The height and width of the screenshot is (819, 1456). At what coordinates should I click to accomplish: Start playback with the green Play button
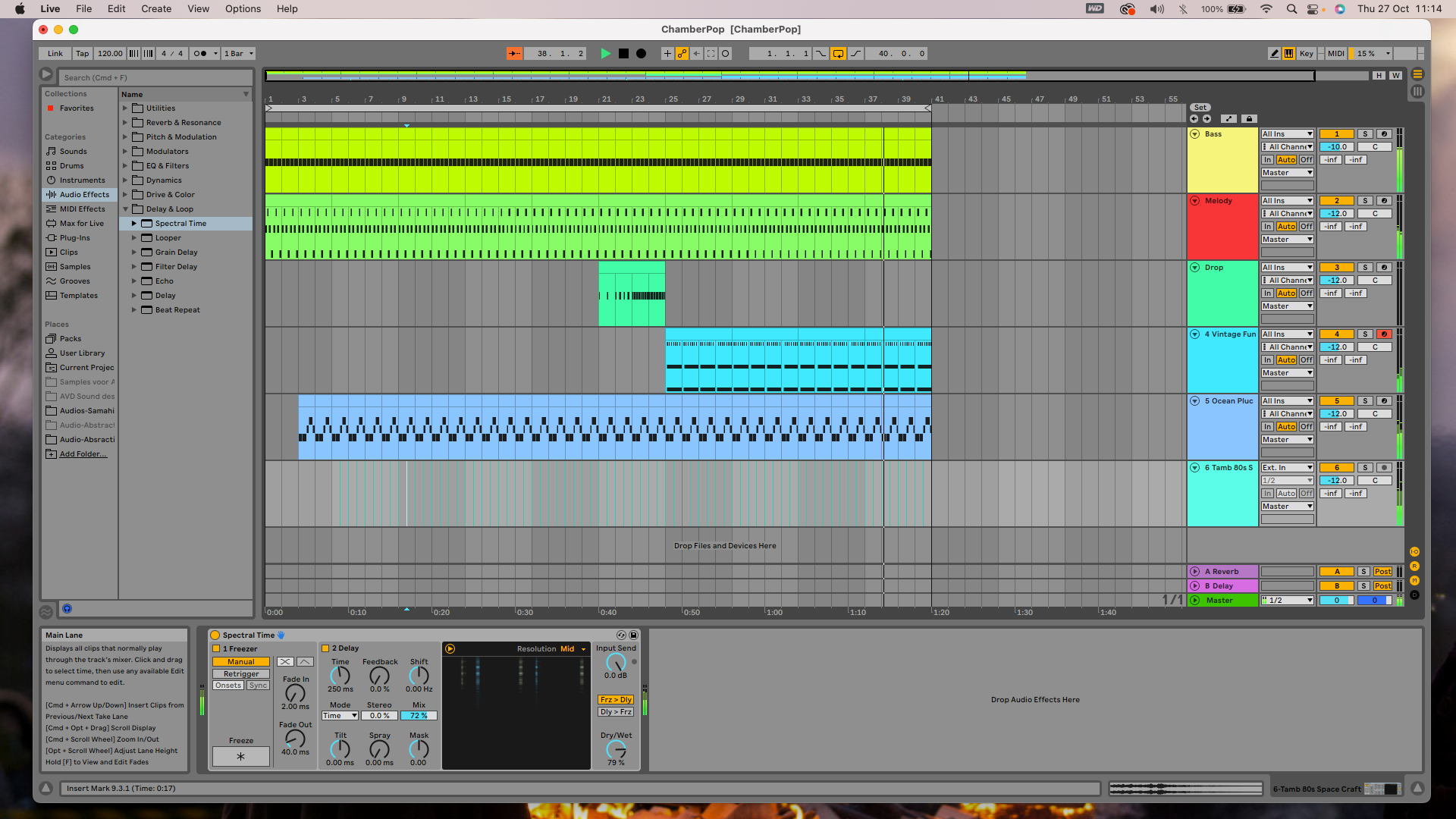605,54
